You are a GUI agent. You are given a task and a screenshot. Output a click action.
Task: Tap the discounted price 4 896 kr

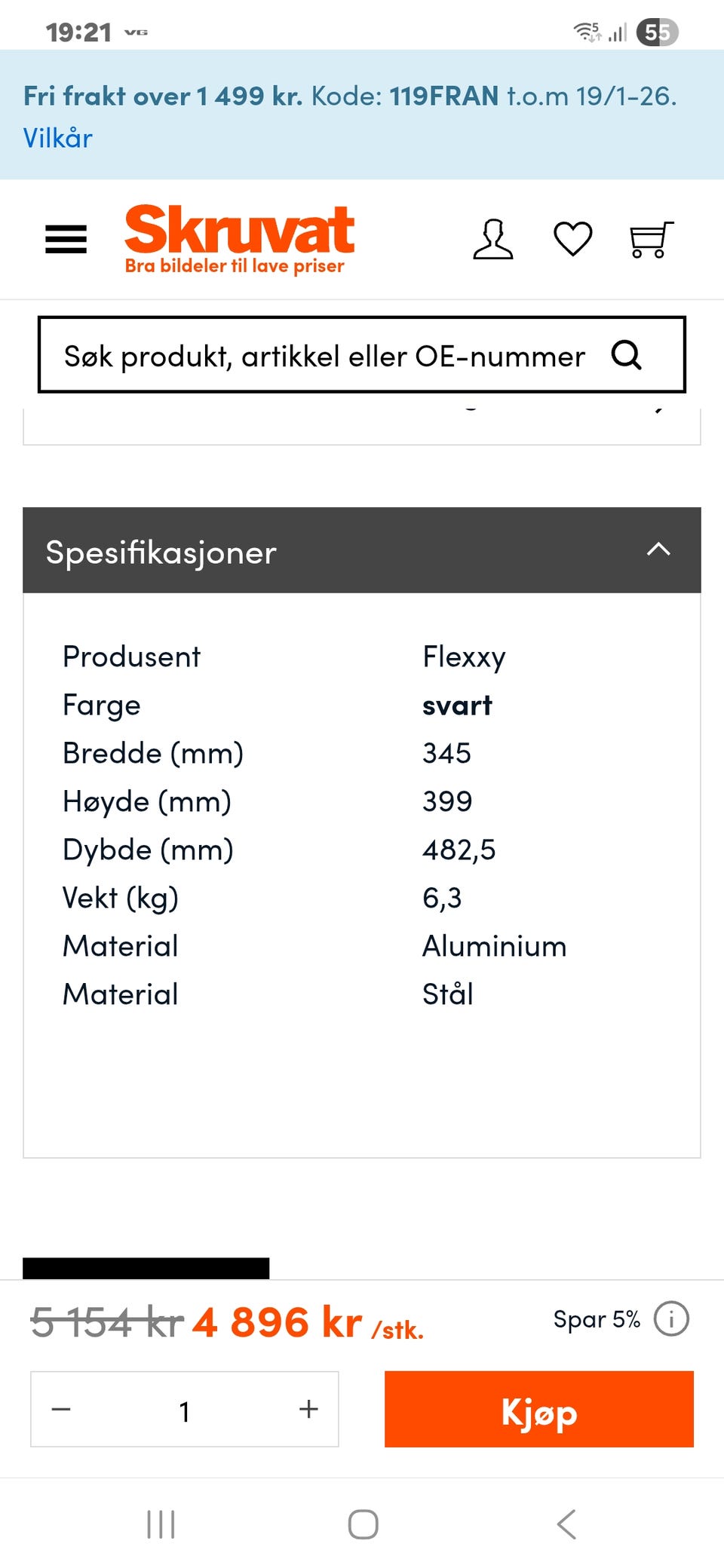coord(278,1322)
